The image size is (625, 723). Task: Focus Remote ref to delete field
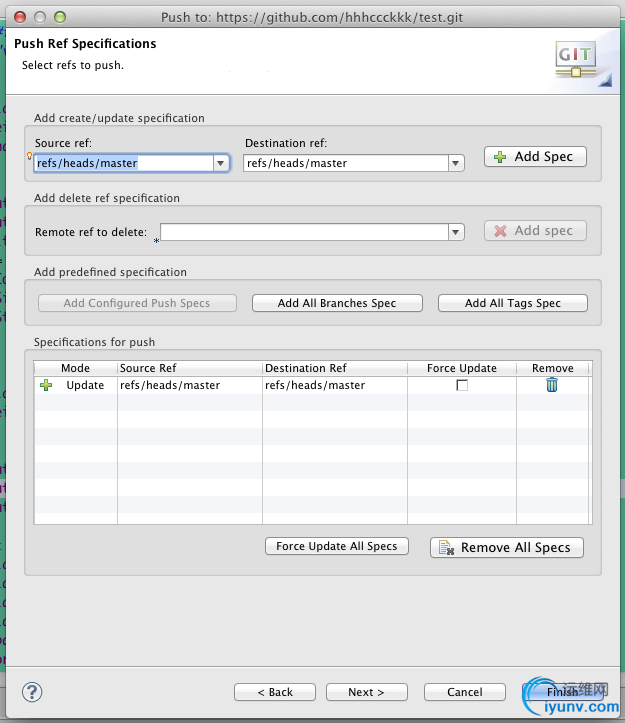pyautogui.click(x=304, y=232)
